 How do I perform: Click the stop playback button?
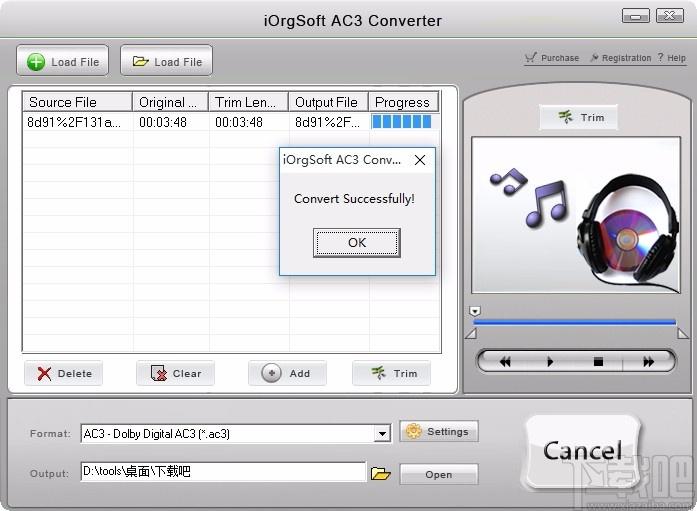598,362
